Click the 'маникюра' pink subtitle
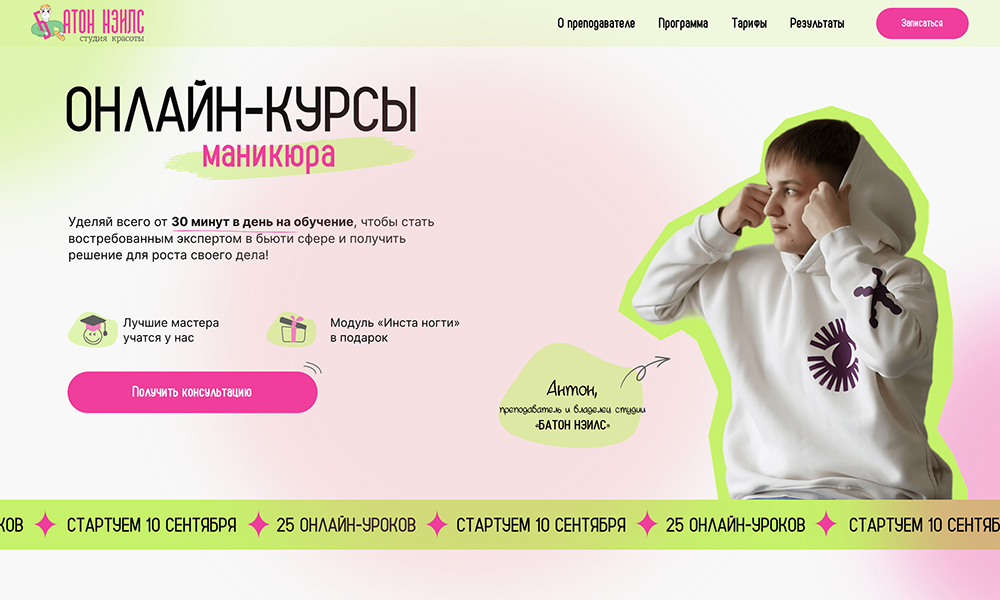This screenshot has height=600, width=1000. point(268,156)
